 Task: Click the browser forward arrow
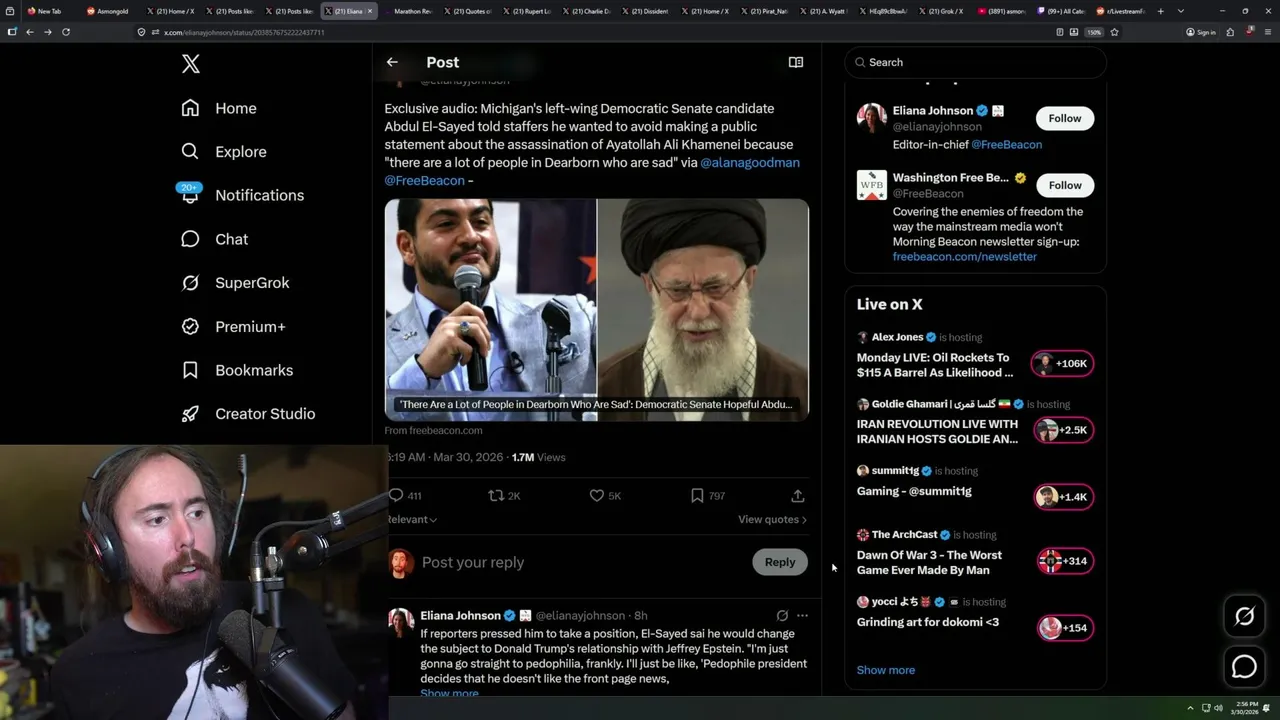[48, 32]
